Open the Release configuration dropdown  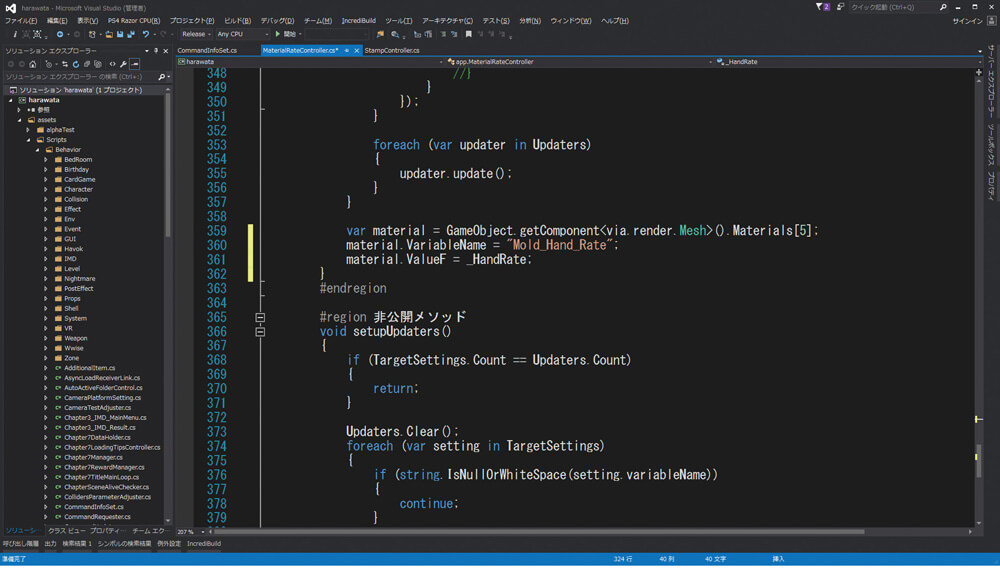click(x=196, y=34)
